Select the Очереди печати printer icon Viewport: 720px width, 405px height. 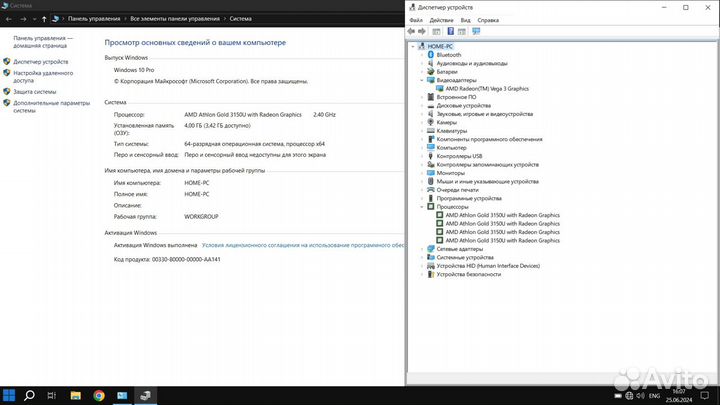tap(431, 190)
